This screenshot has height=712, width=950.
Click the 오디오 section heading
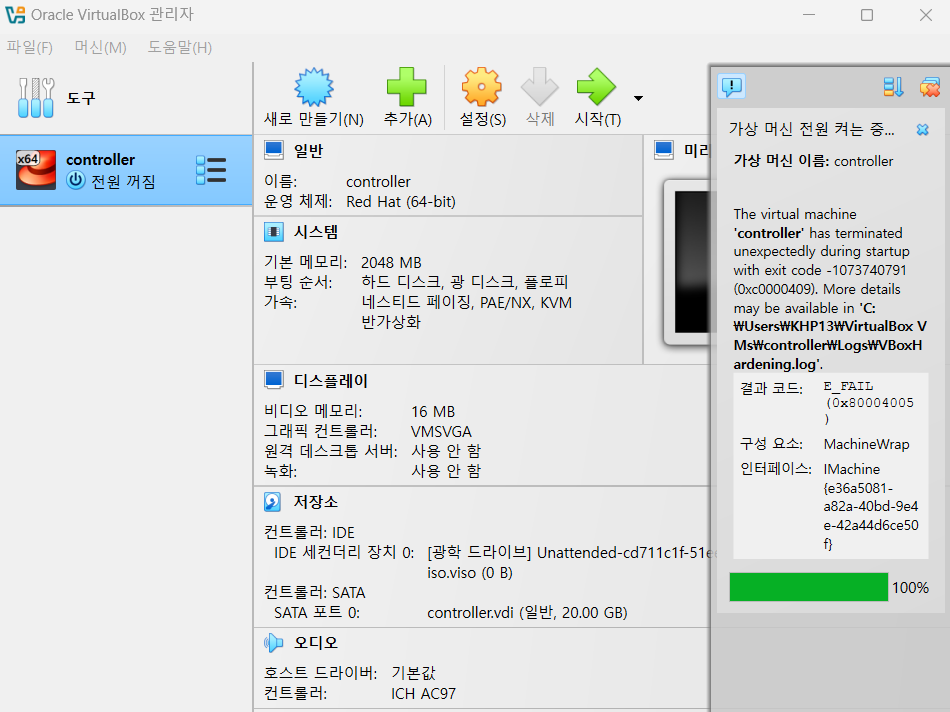click(x=316, y=642)
